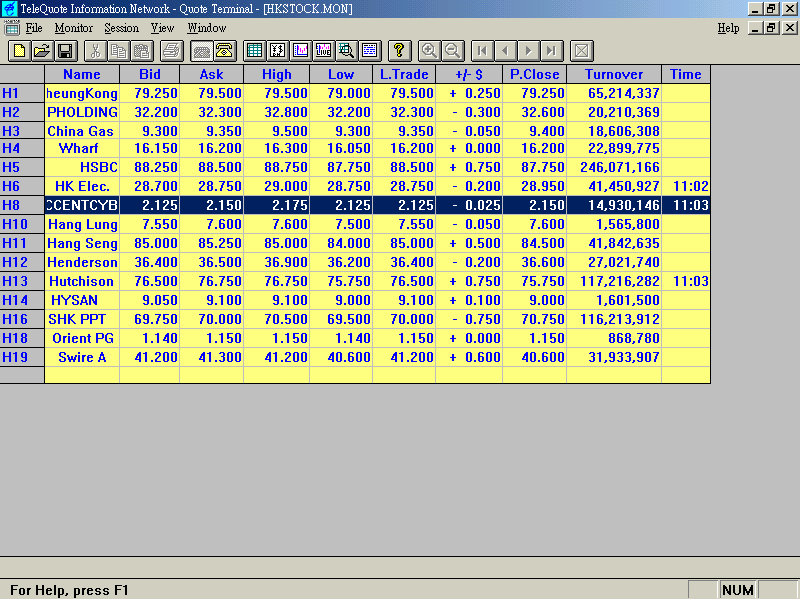Click the Hang Seng name cell
This screenshot has height=600, width=800.
click(x=82, y=243)
